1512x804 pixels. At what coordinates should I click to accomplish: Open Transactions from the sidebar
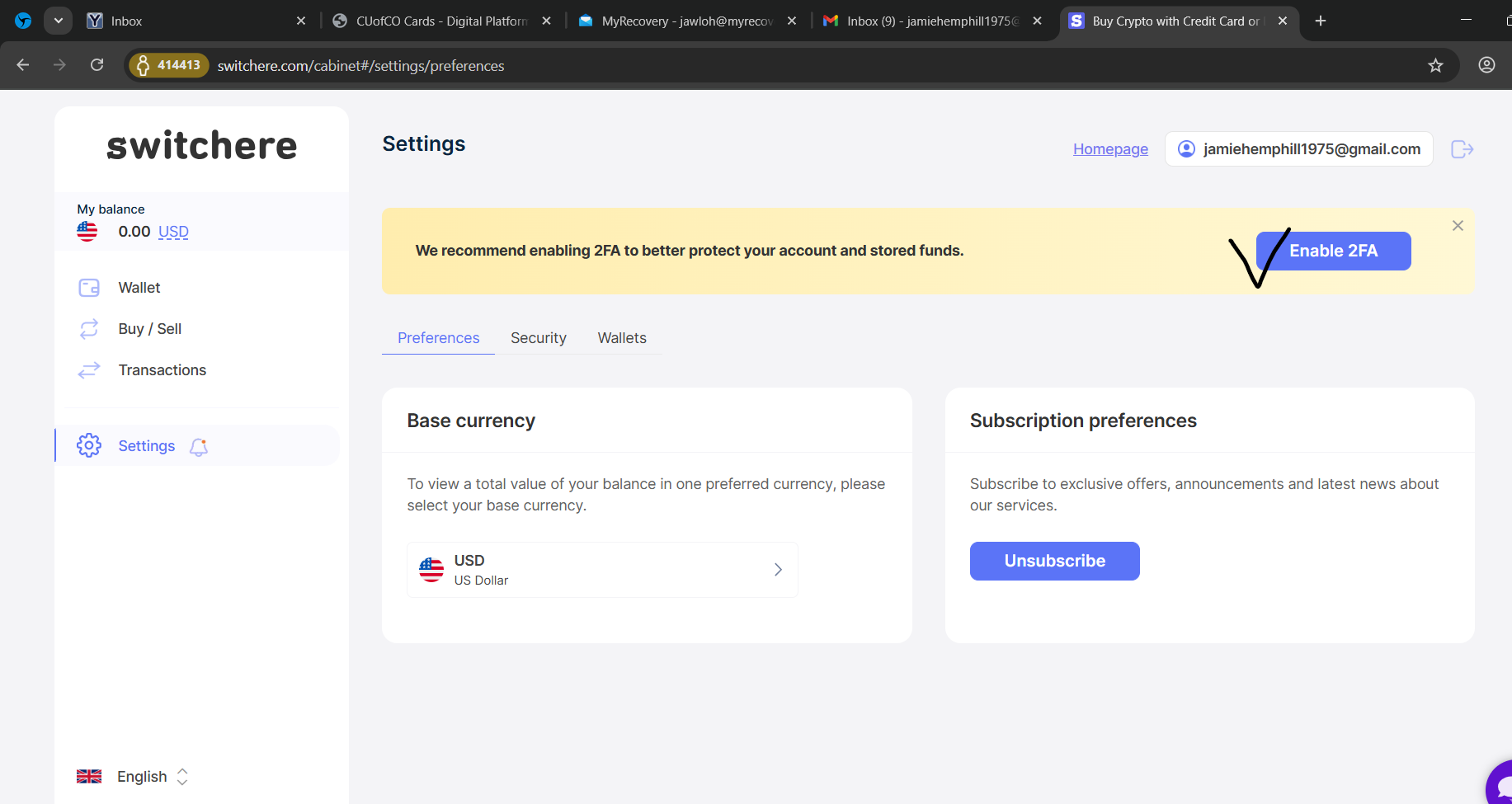[x=162, y=370]
